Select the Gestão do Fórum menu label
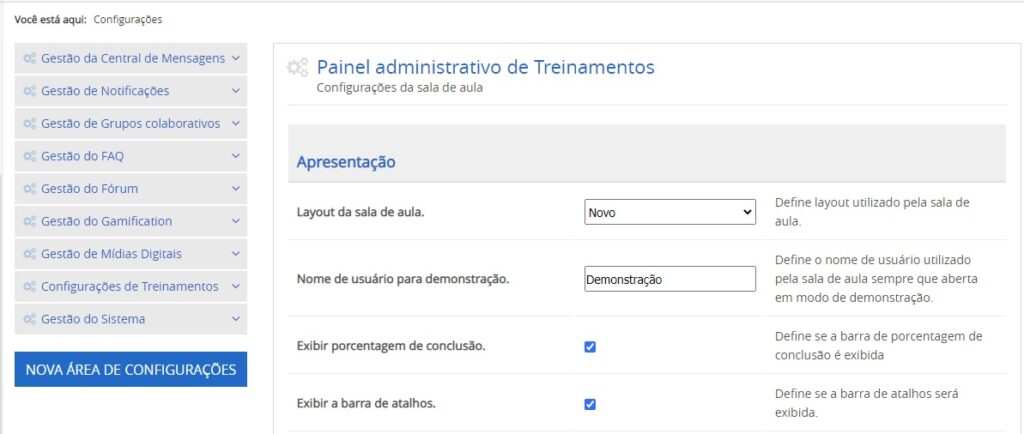The height and width of the screenshot is (434, 1024). point(89,189)
